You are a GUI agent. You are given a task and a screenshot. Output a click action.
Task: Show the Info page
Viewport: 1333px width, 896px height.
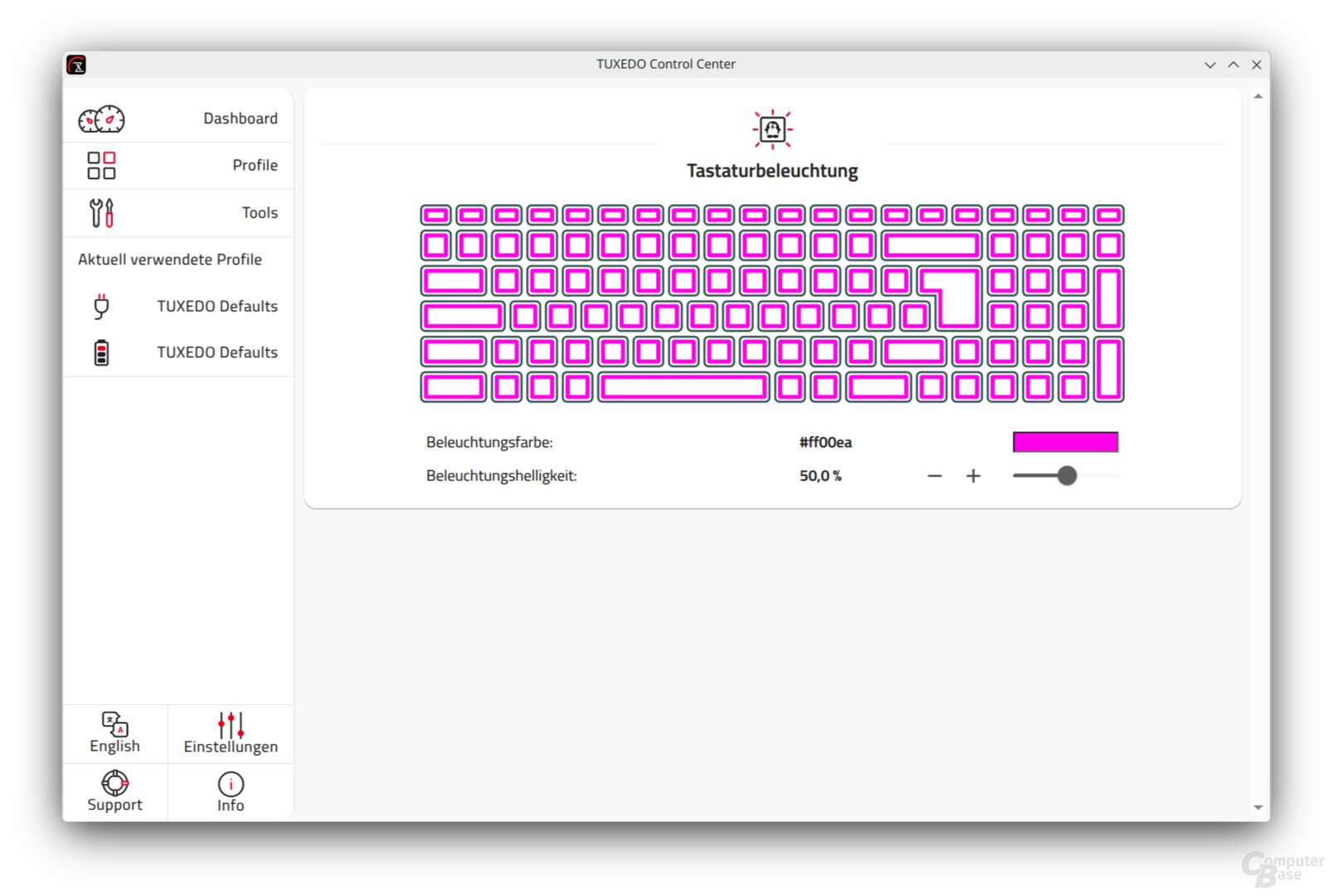tap(231, 792)
